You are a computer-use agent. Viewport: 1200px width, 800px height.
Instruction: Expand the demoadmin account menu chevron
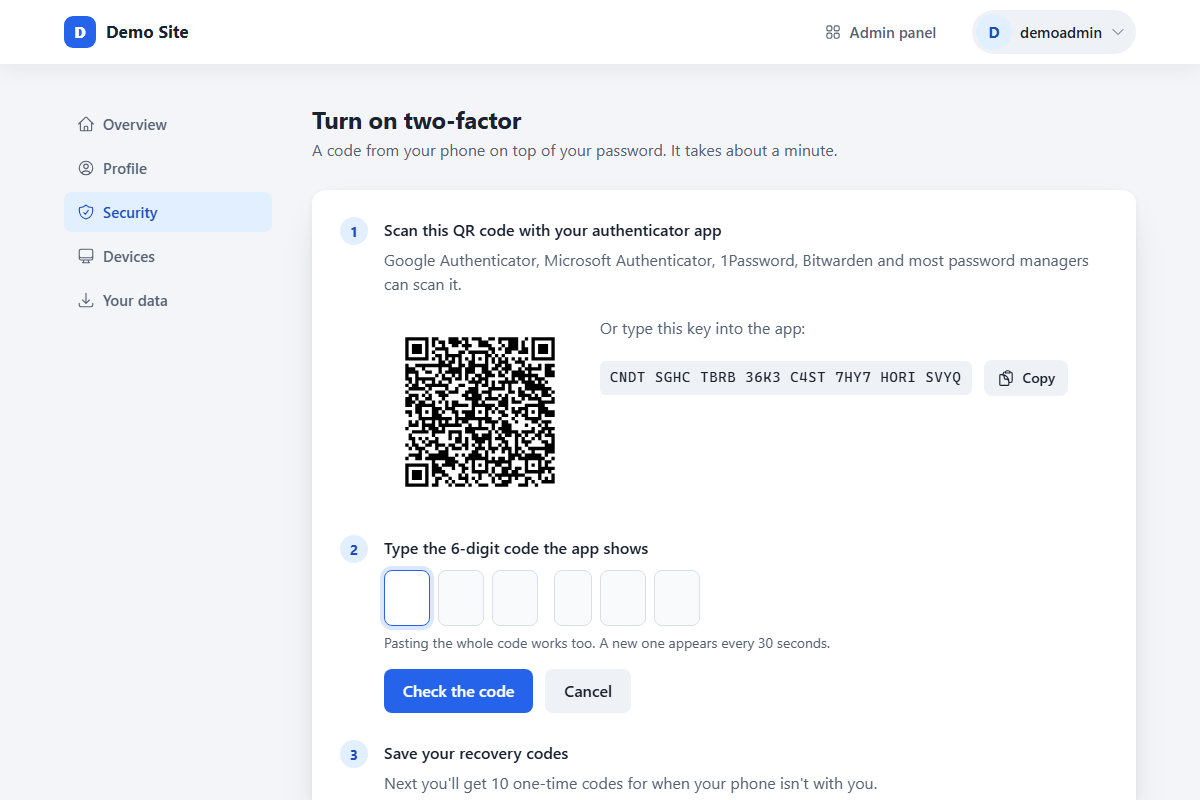click(x=1118, y=33)
